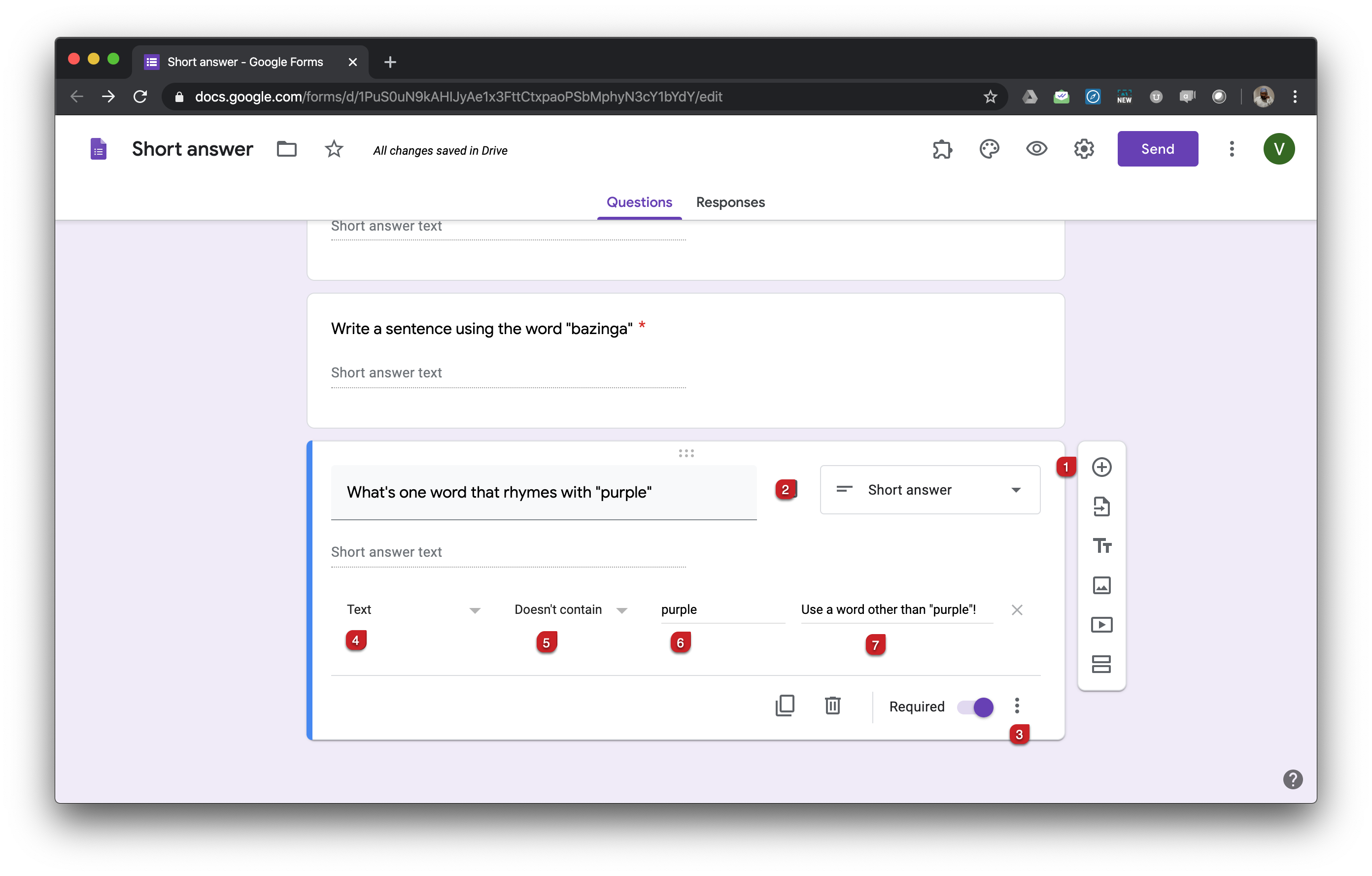Star the Short answer form
1372x876 pixels.
334,149
